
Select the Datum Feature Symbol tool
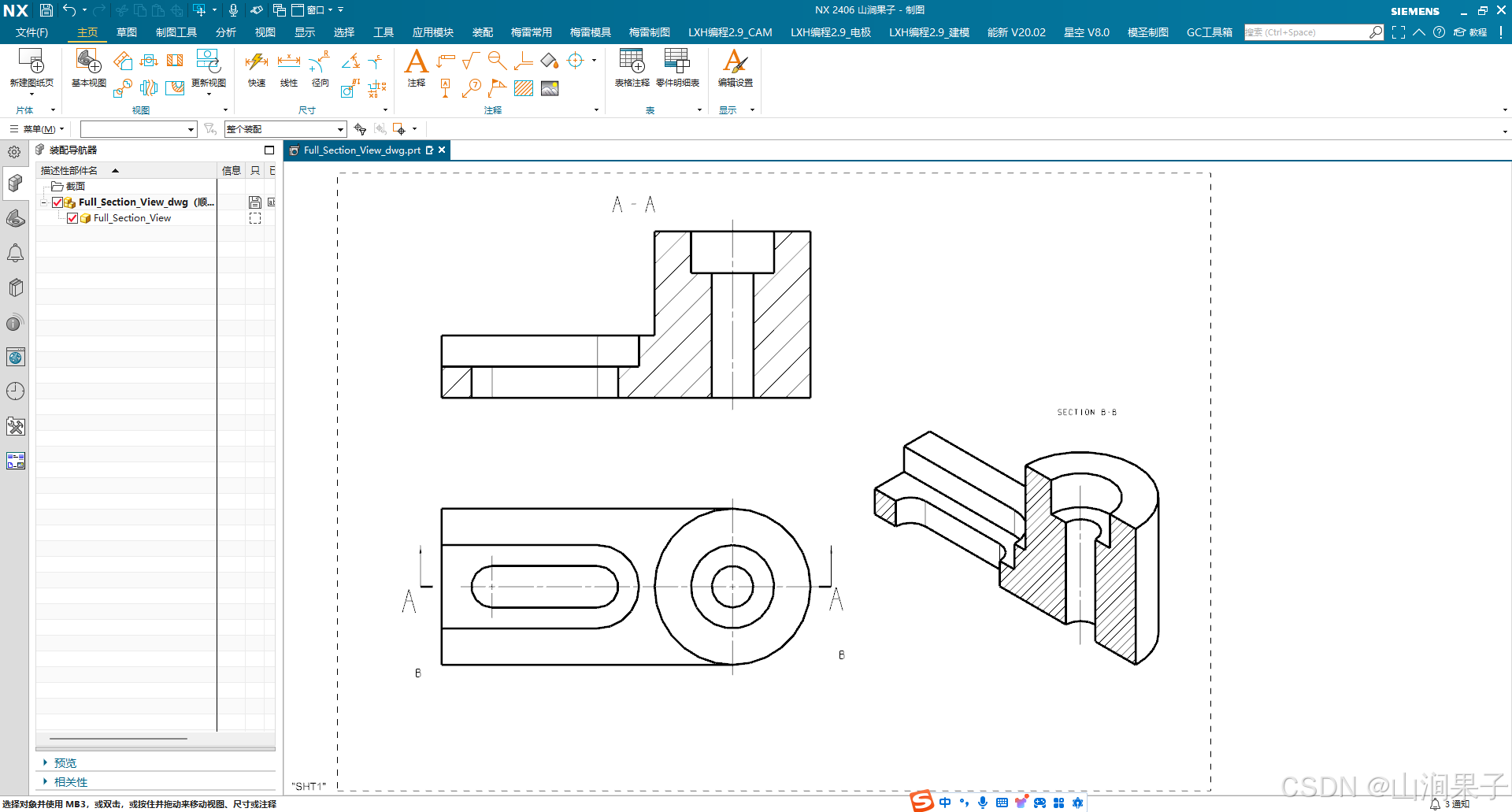[445, 87]
